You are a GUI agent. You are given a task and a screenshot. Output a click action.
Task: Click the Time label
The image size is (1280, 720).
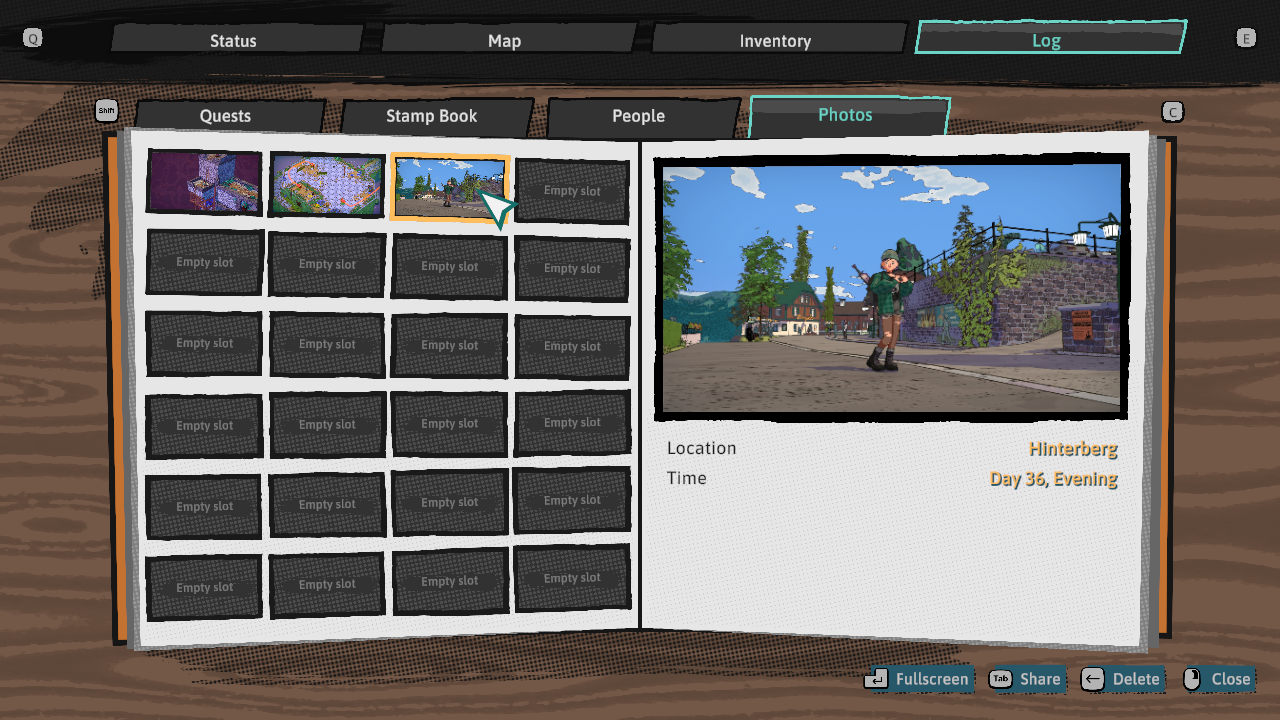click(687, 478)
